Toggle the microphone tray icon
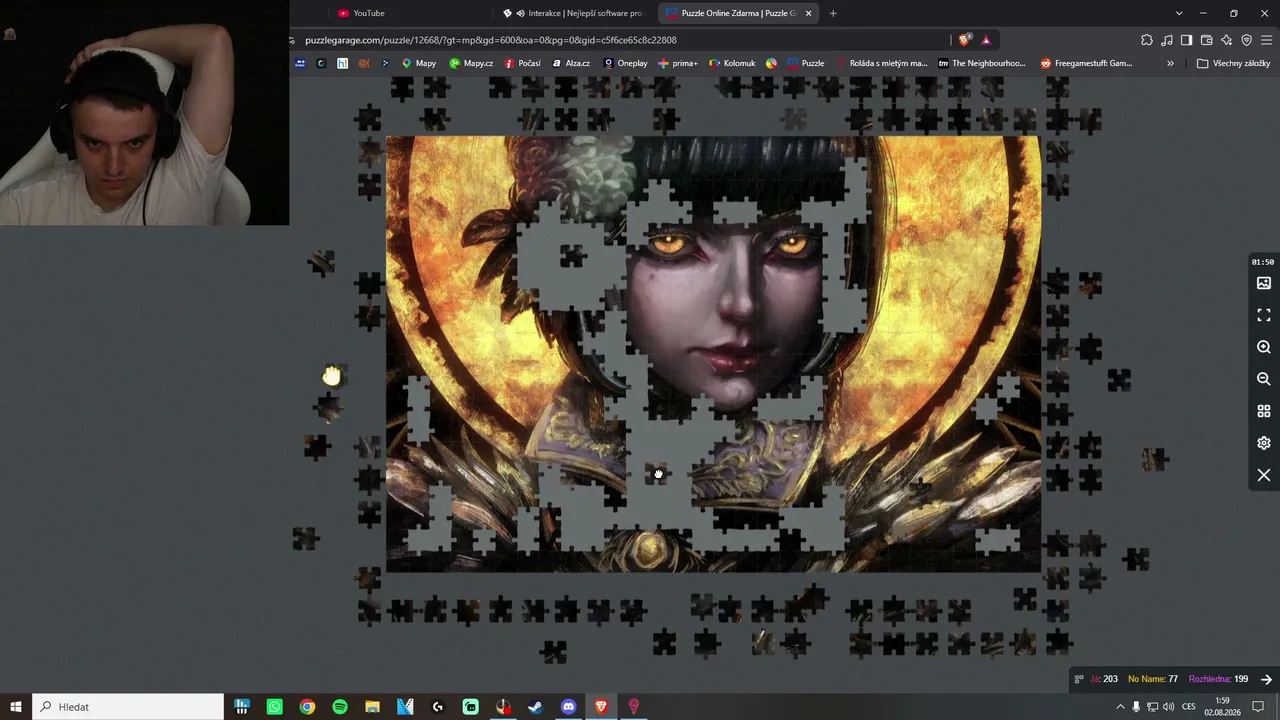Viewport: 1280px width, 720px height. click(x=1136, y=707)
